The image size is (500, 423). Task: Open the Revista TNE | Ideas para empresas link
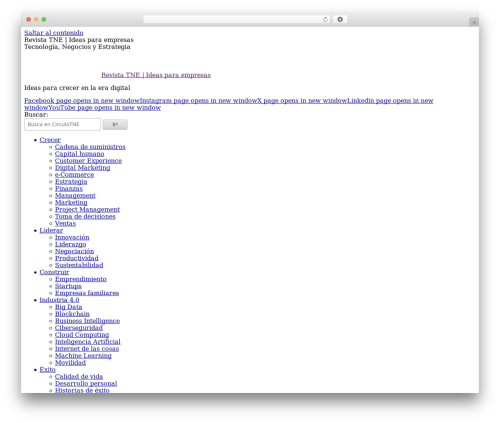point(156,75)
